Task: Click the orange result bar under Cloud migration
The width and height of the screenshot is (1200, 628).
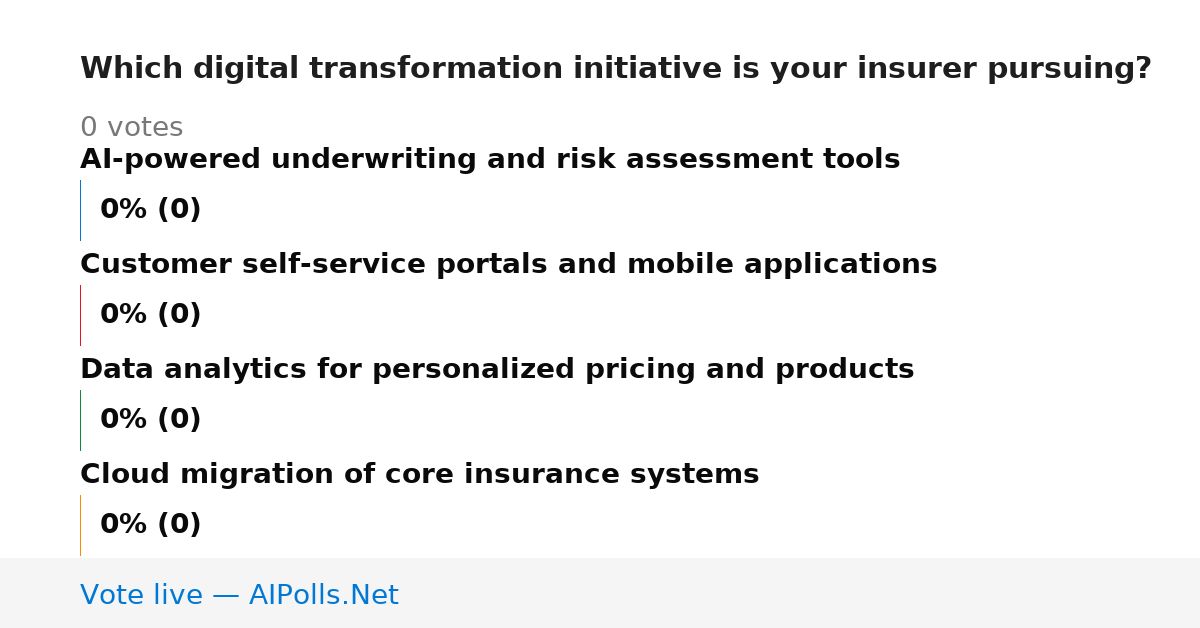Action: coord(80,525)
